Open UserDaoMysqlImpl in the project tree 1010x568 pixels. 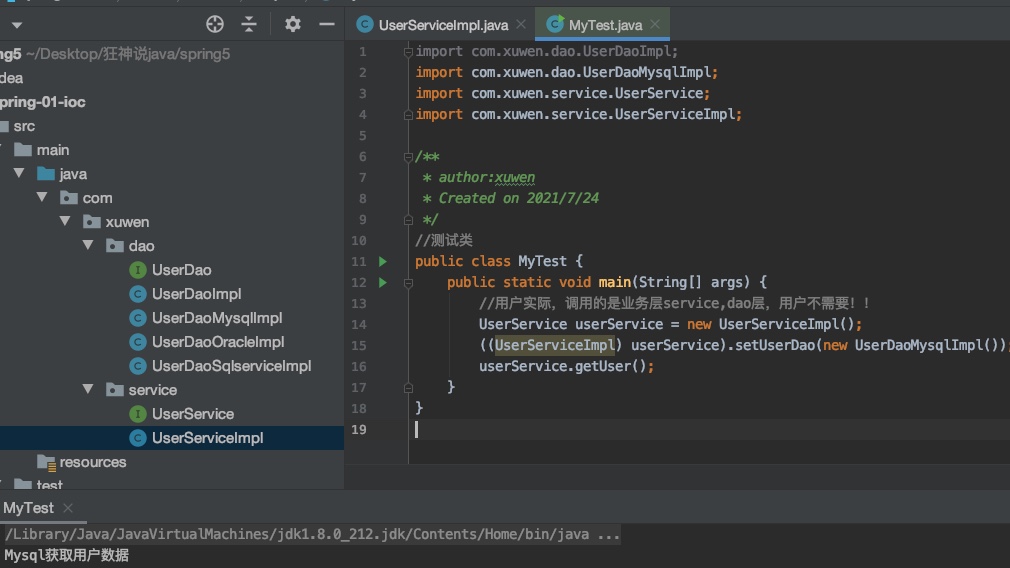(217, 318)
